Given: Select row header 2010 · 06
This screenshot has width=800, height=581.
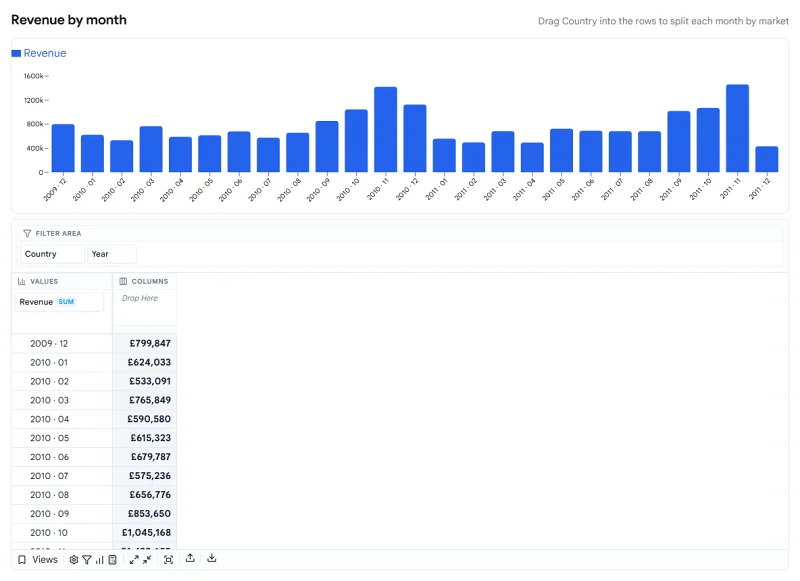Looking at the screenshot, I should point(62,457).
